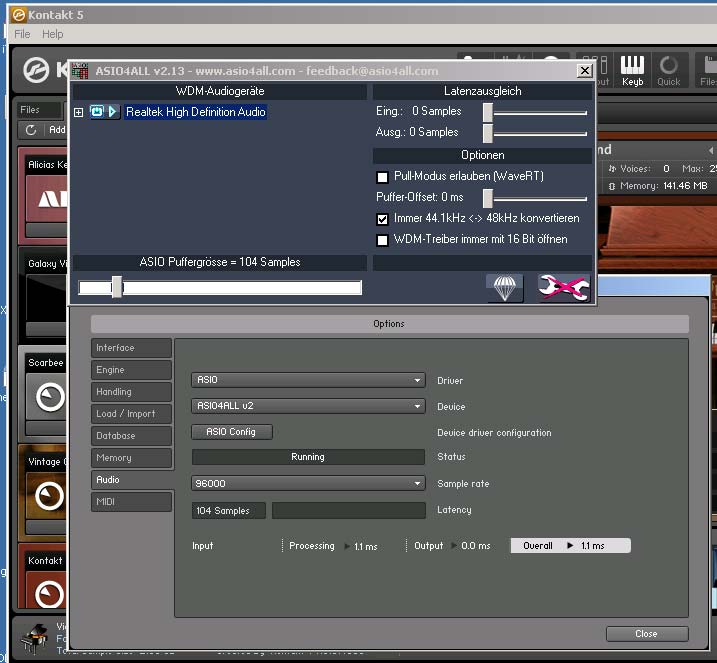The width and height of the screenshot is (717, 663).
Task: Click the play arrow icon beside Realtek
Action: coord(113,112)
